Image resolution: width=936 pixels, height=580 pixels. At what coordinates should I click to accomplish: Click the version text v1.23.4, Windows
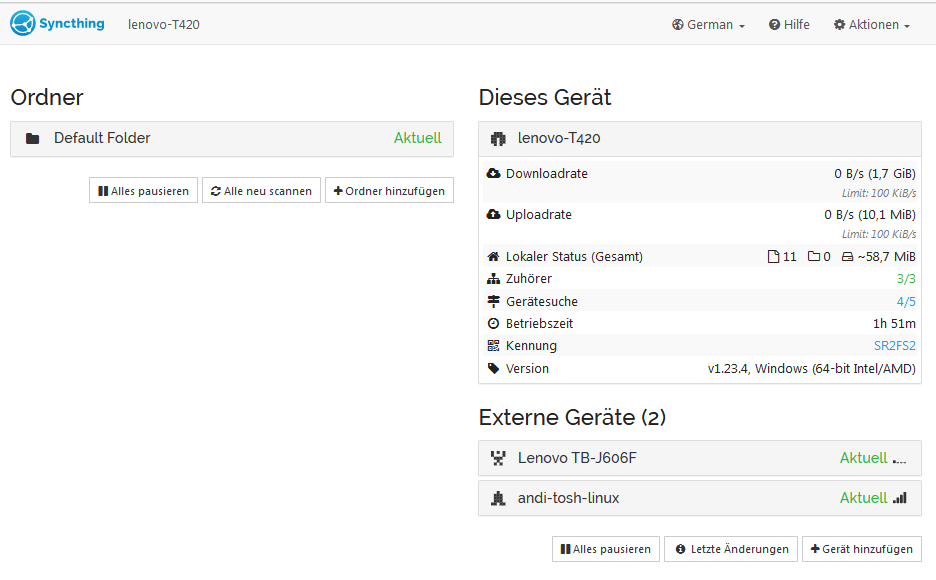[x=811, y=369]
